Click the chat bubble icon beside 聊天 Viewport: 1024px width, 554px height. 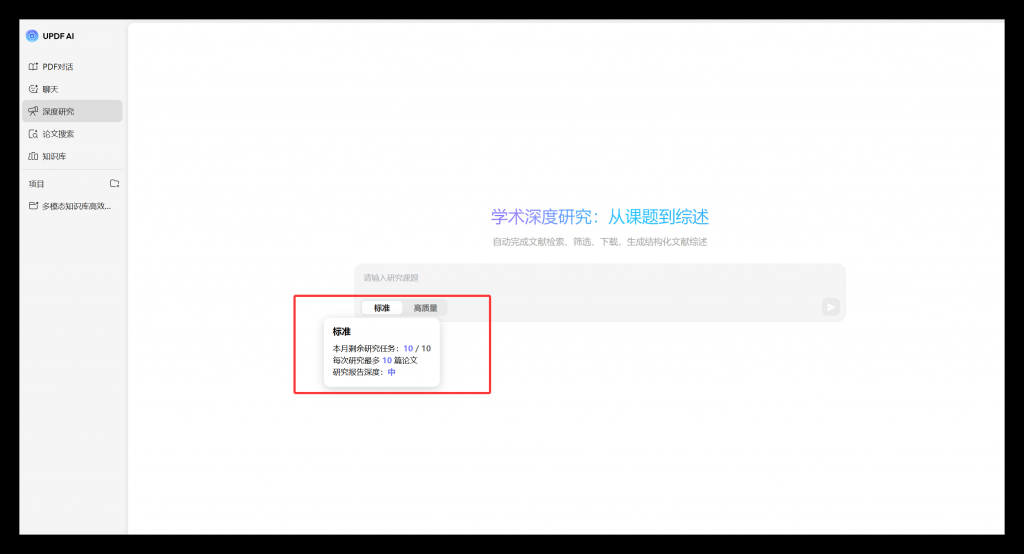[x=33, y=89]
